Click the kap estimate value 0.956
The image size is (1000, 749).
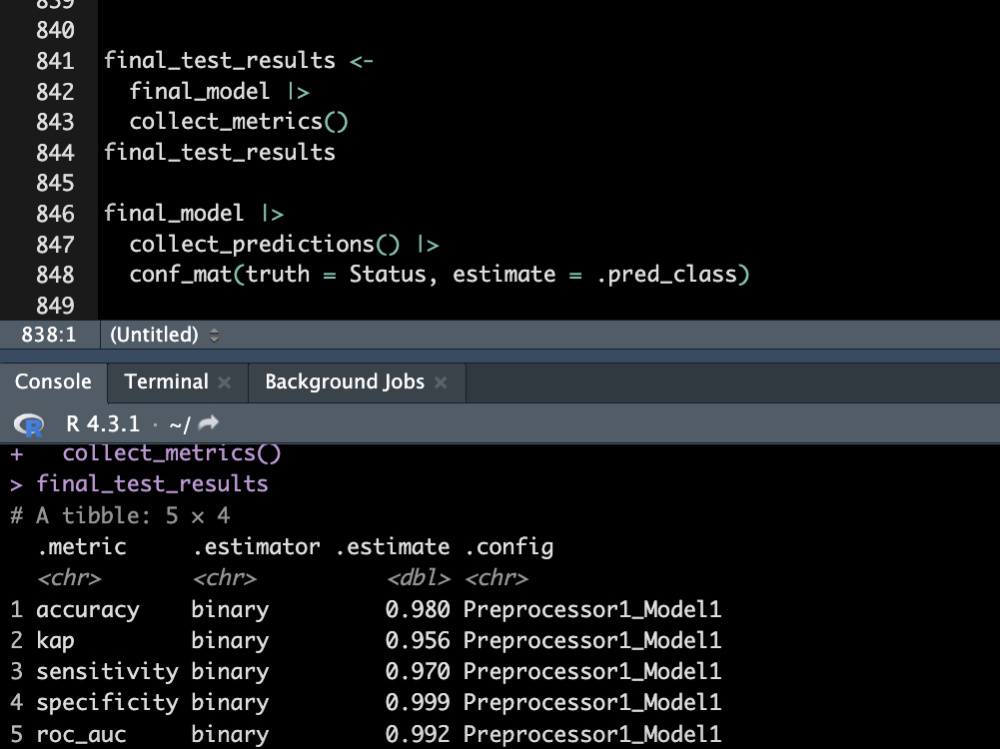pos(418,640)
